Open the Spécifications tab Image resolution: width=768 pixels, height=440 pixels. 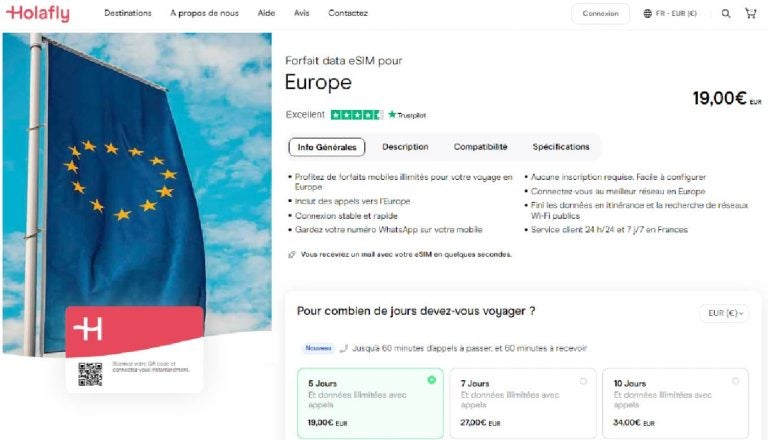561,147
